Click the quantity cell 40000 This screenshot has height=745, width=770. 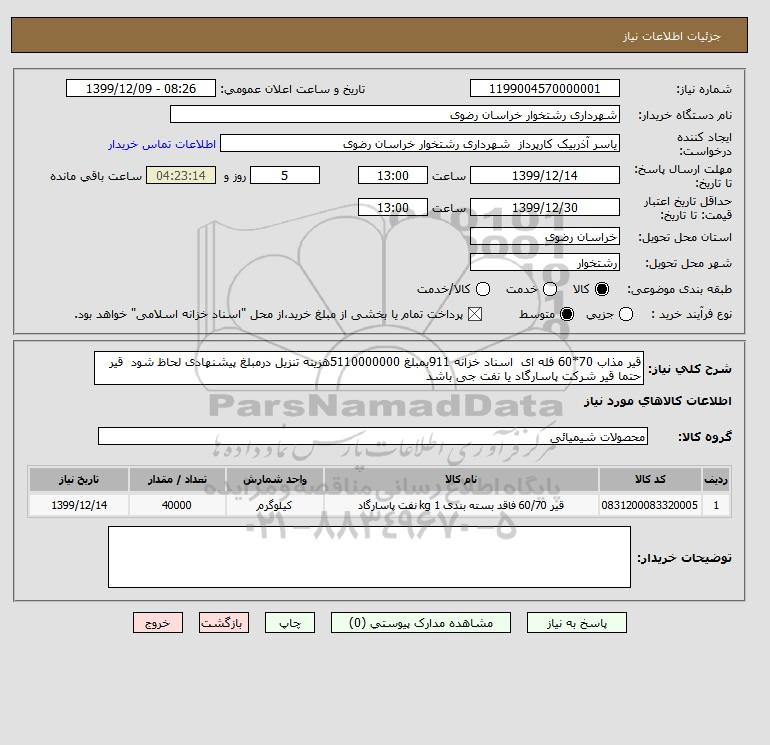[177, 505]
